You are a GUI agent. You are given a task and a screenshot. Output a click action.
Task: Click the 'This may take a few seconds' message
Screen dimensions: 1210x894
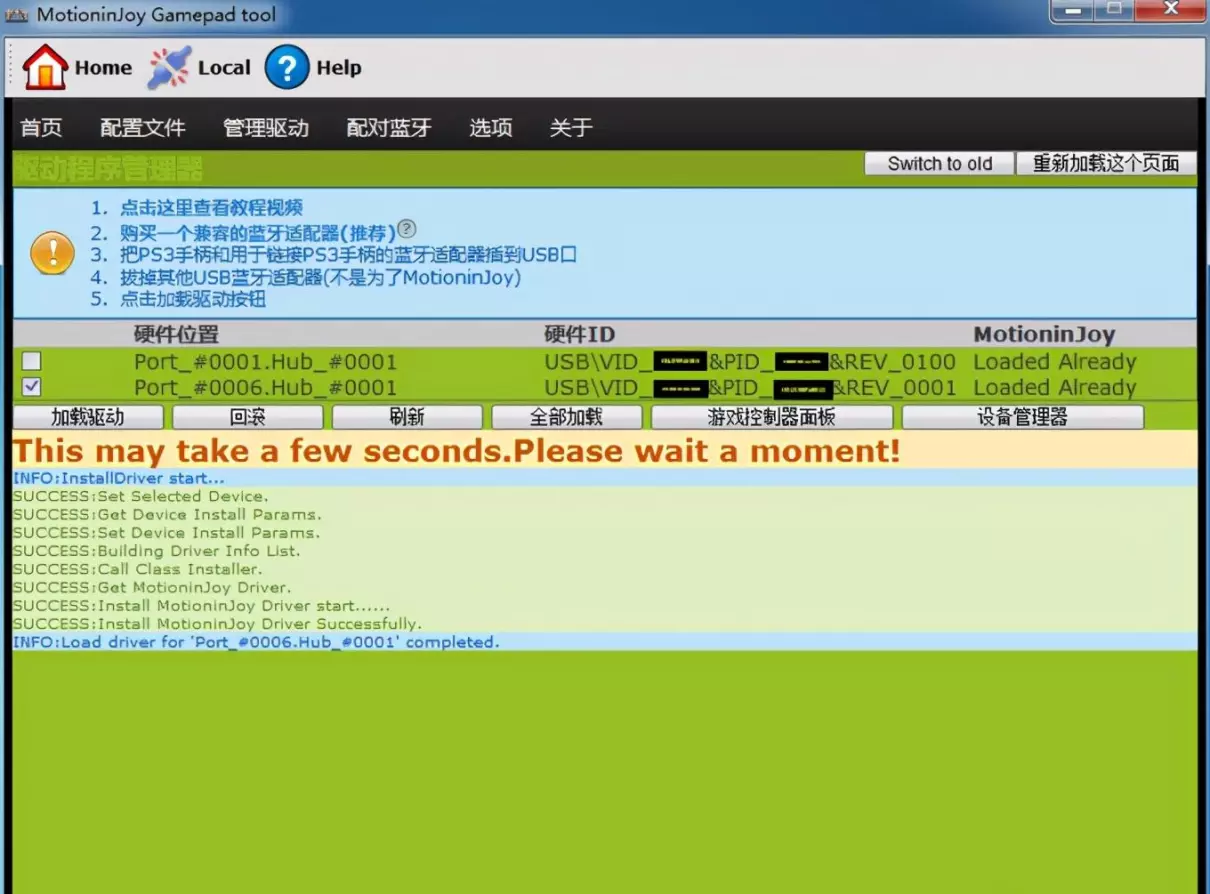point(457,450)
